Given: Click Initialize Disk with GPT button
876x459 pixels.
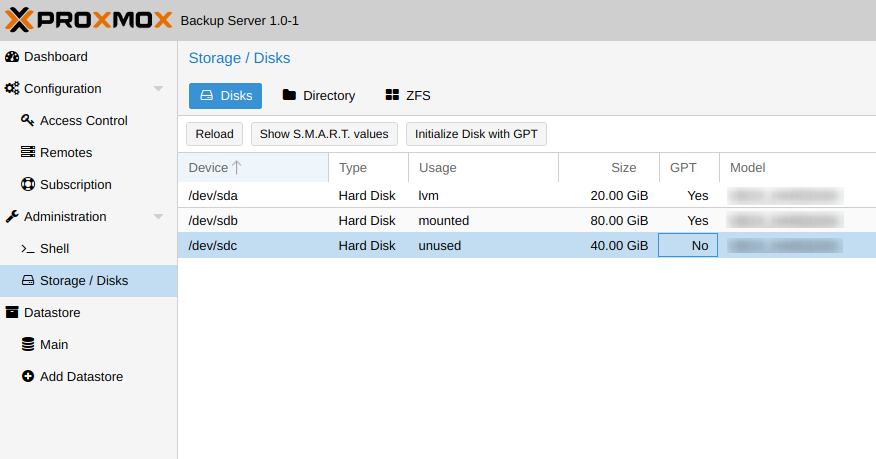Looking at the screenshot, I should (x=476, y=134).
